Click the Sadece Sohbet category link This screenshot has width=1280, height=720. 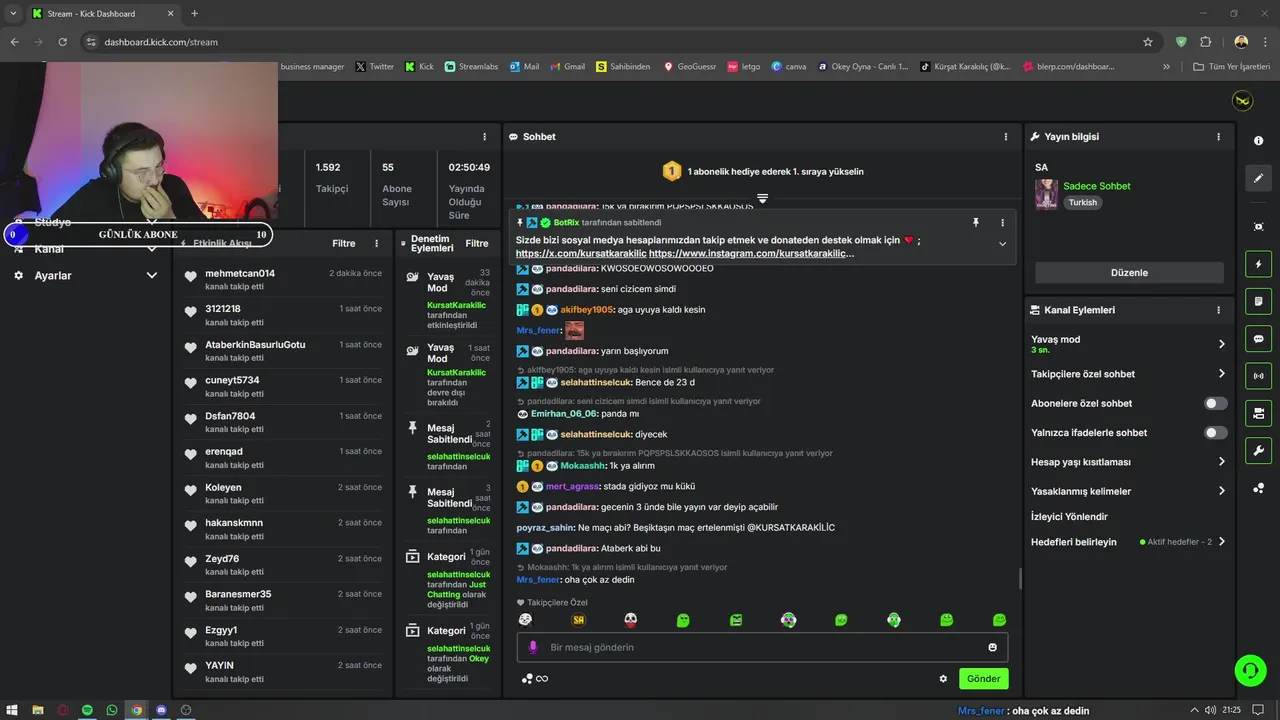pyautogui.click(x=1097, y=186)
